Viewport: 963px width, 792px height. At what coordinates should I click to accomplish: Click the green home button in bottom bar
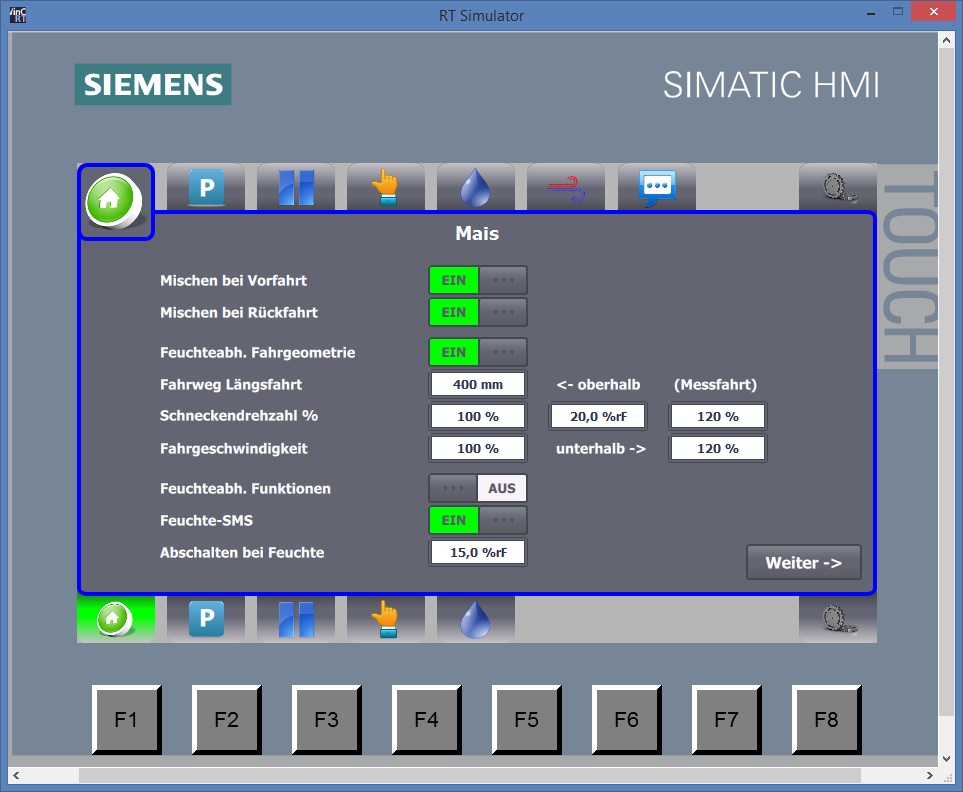(x=116, y=619)
